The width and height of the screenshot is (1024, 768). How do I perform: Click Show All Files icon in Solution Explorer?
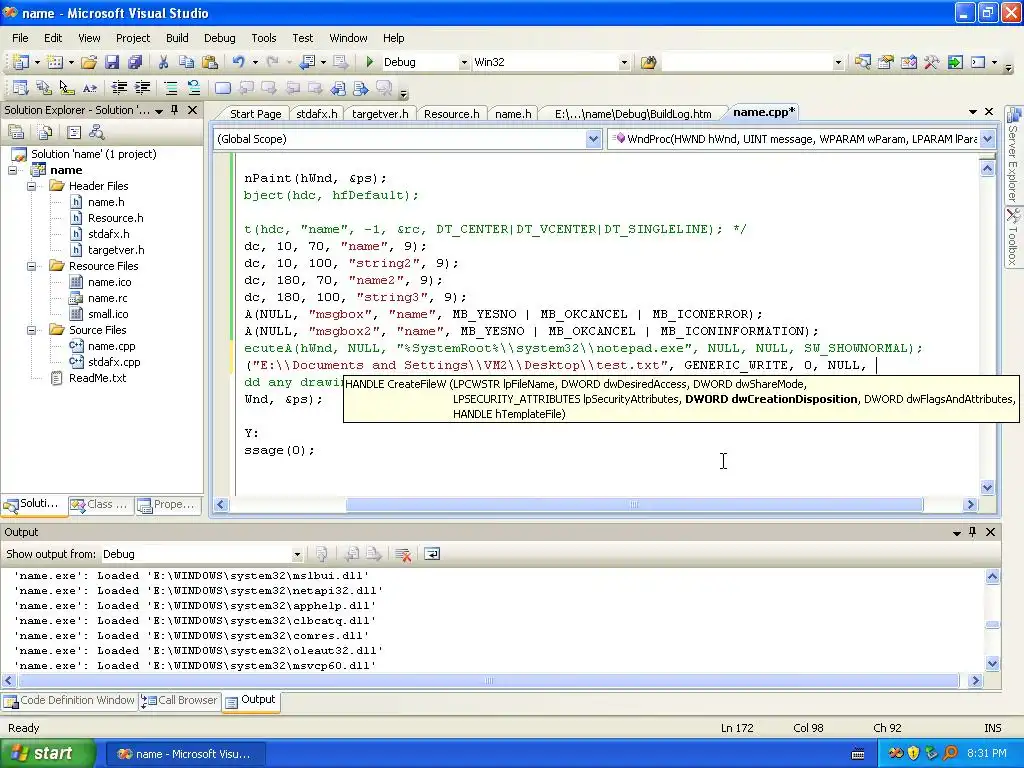pos(45,133)
